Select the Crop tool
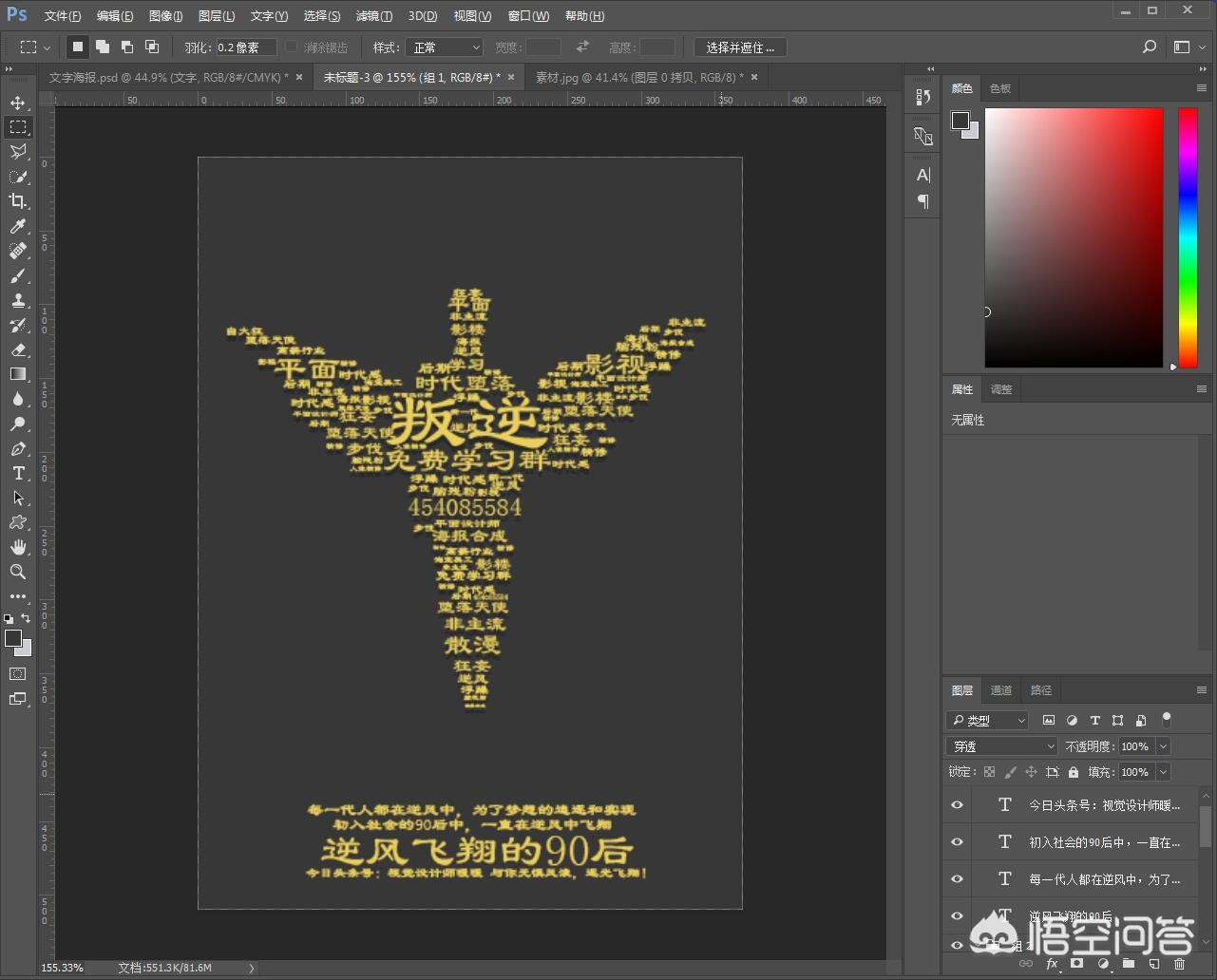The height and width of the screenshot is (980, 1217). (x=18, y=201)
